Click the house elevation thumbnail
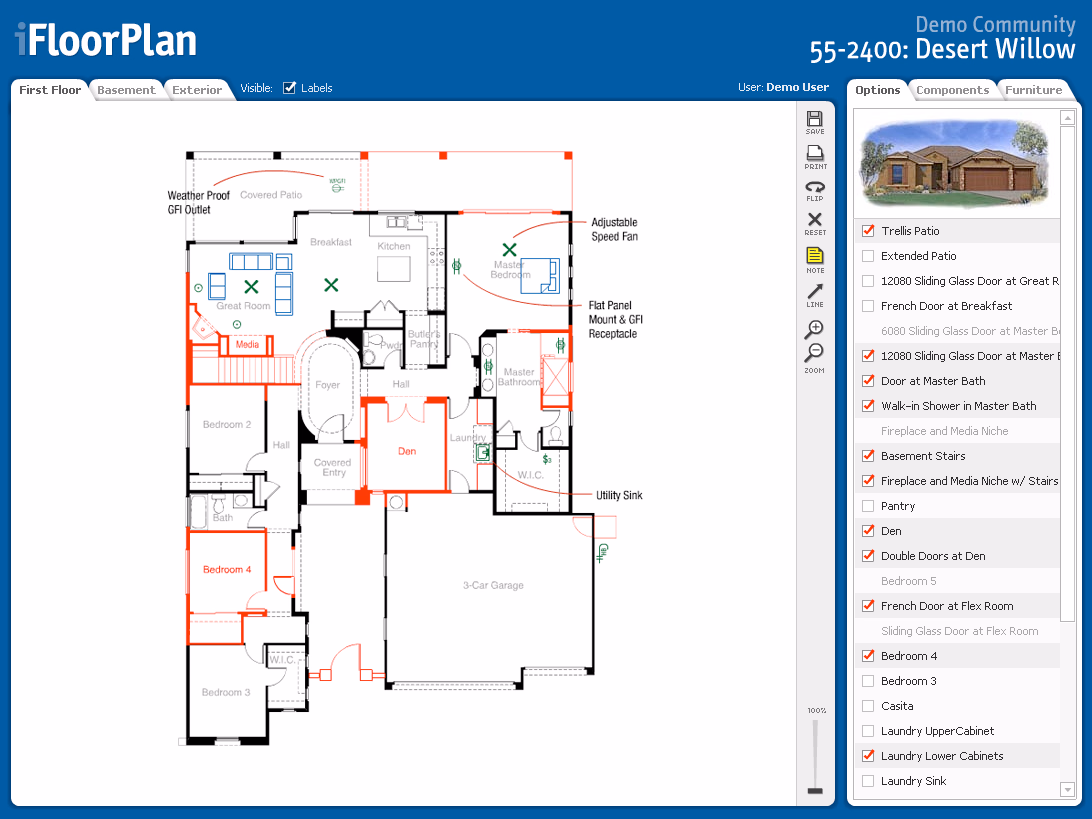This screenshot has height=819, width=1092. [956, 164]
